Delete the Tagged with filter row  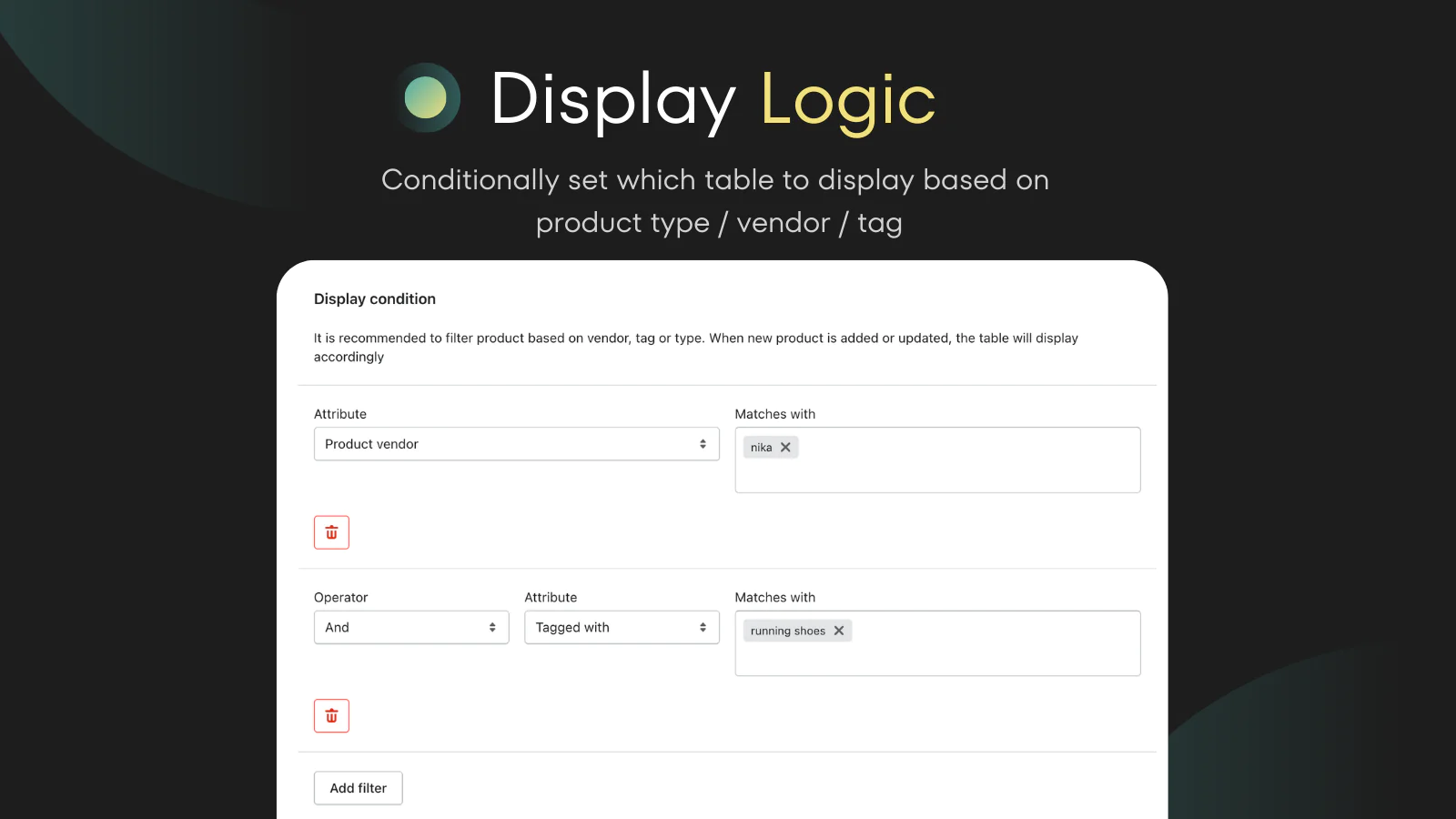[331, 716]
